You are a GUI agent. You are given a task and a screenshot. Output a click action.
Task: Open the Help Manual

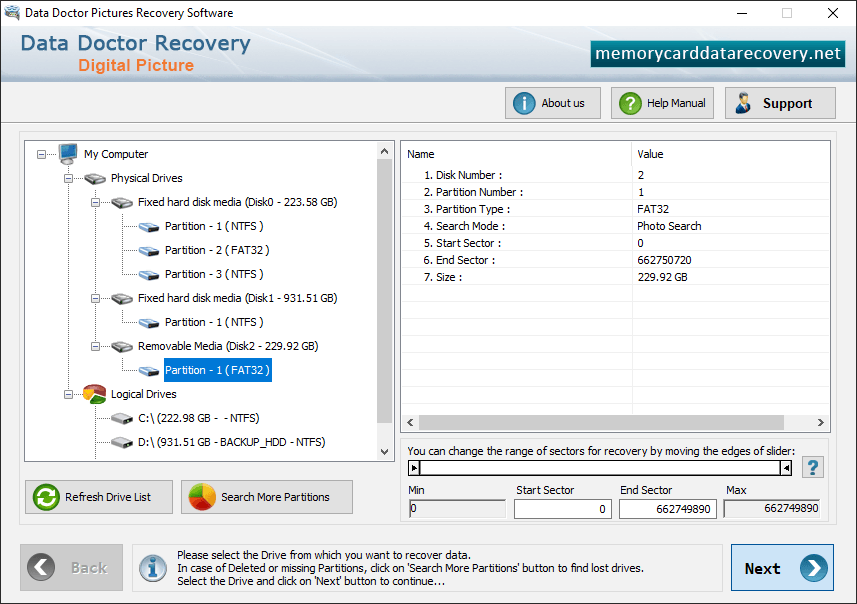tap(662, 103)
